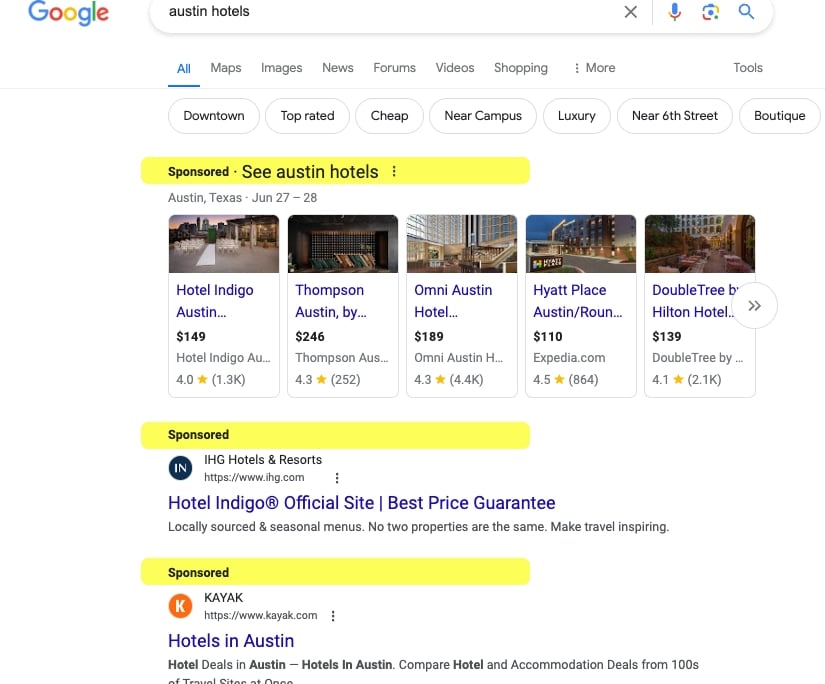825x684 pixels.
Task: Apply the Near Campus filter chip
Action: tap(483, 116)
